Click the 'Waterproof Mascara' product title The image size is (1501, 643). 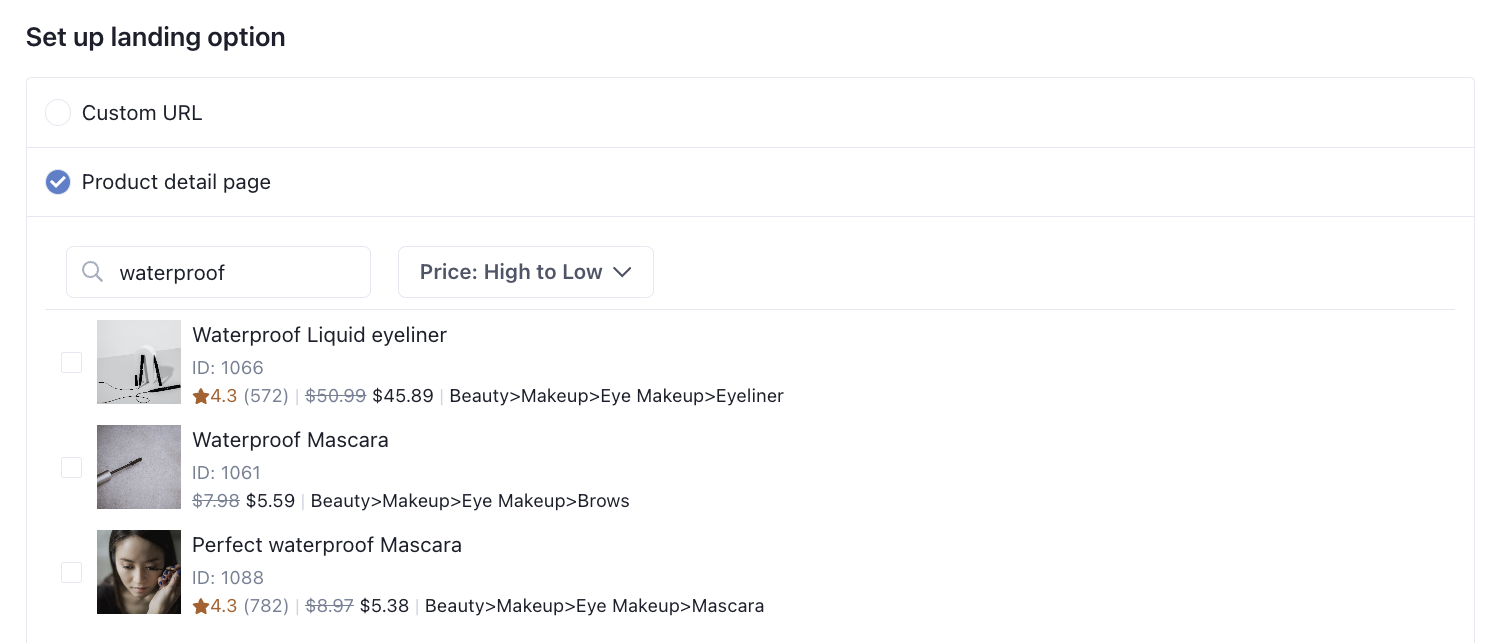[290, 440]
